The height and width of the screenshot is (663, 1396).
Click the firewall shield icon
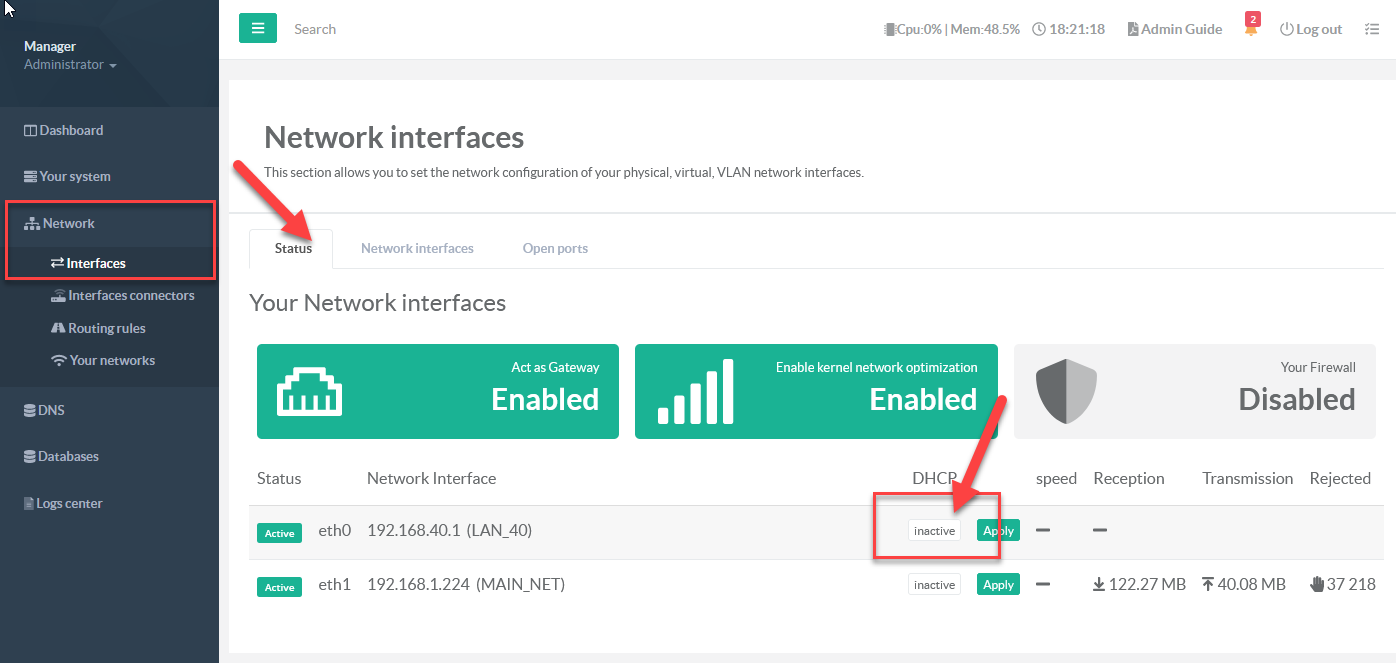pyautogui.click(x=1066, y=392)
